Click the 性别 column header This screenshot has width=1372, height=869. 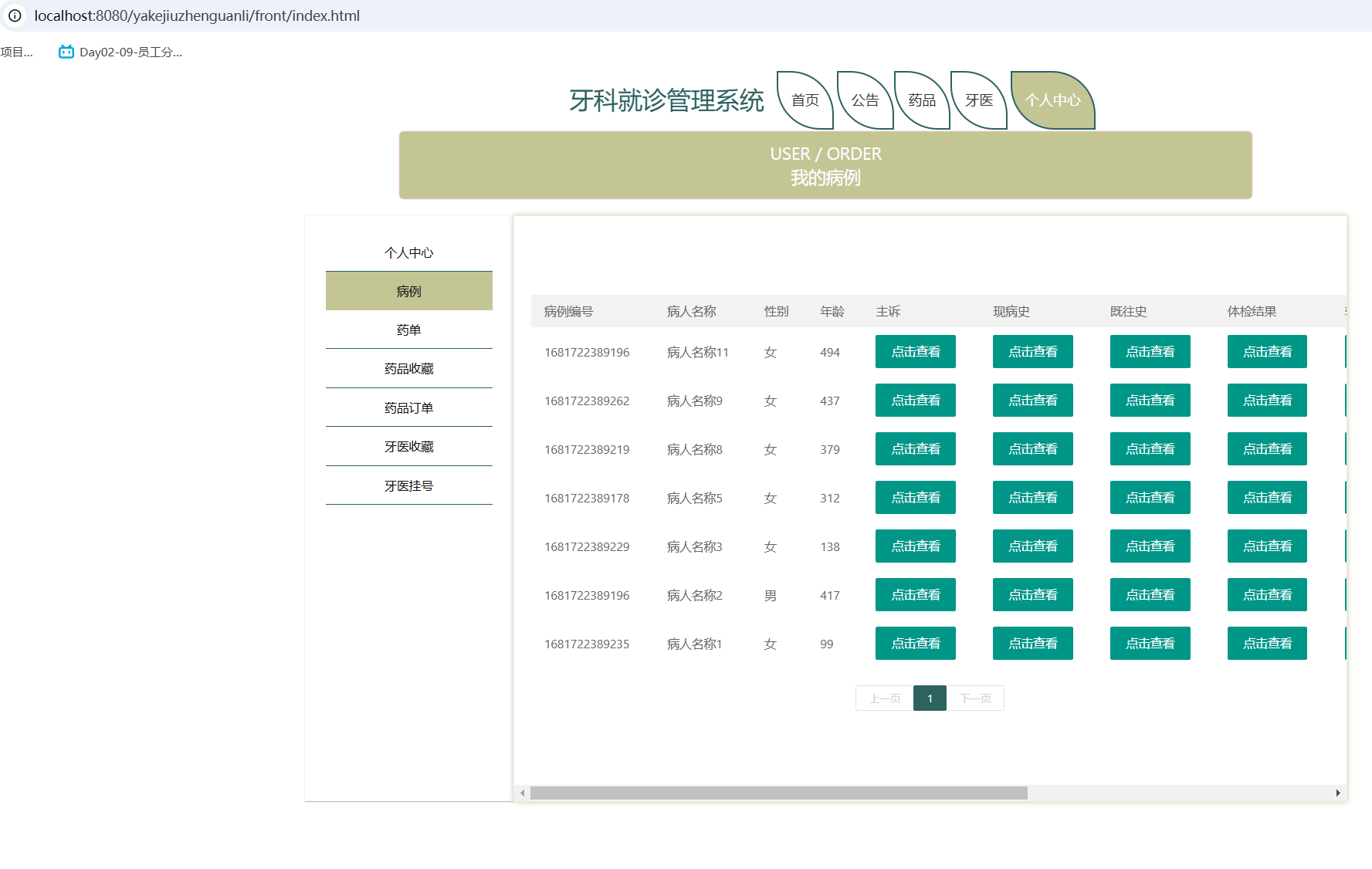777,312
